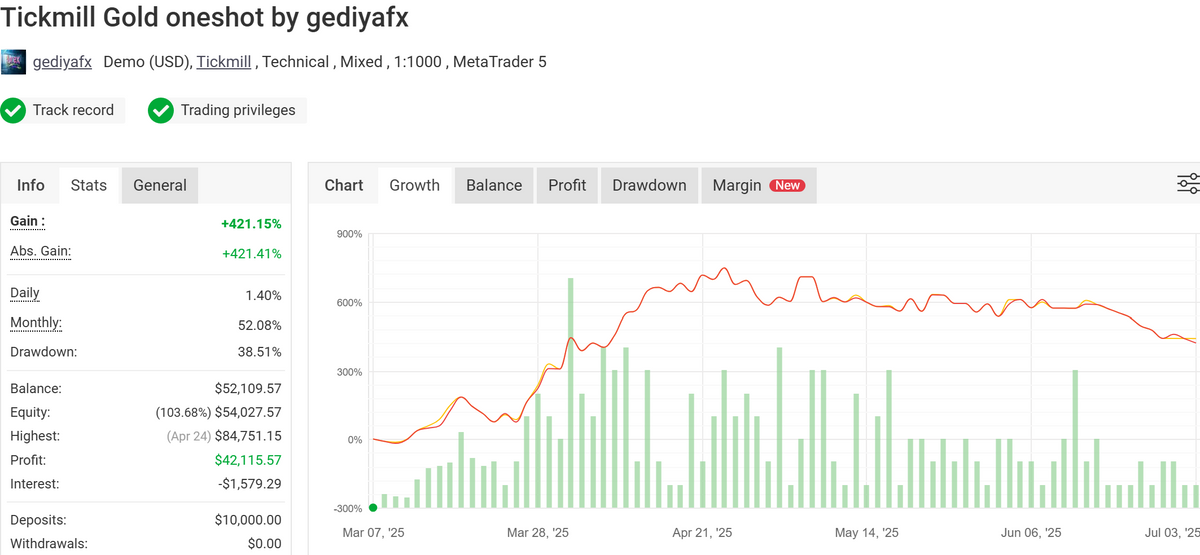This screenshot has height=555, width=1200.
Task: Click the Abs. Gain label
Action: point(40,251)
